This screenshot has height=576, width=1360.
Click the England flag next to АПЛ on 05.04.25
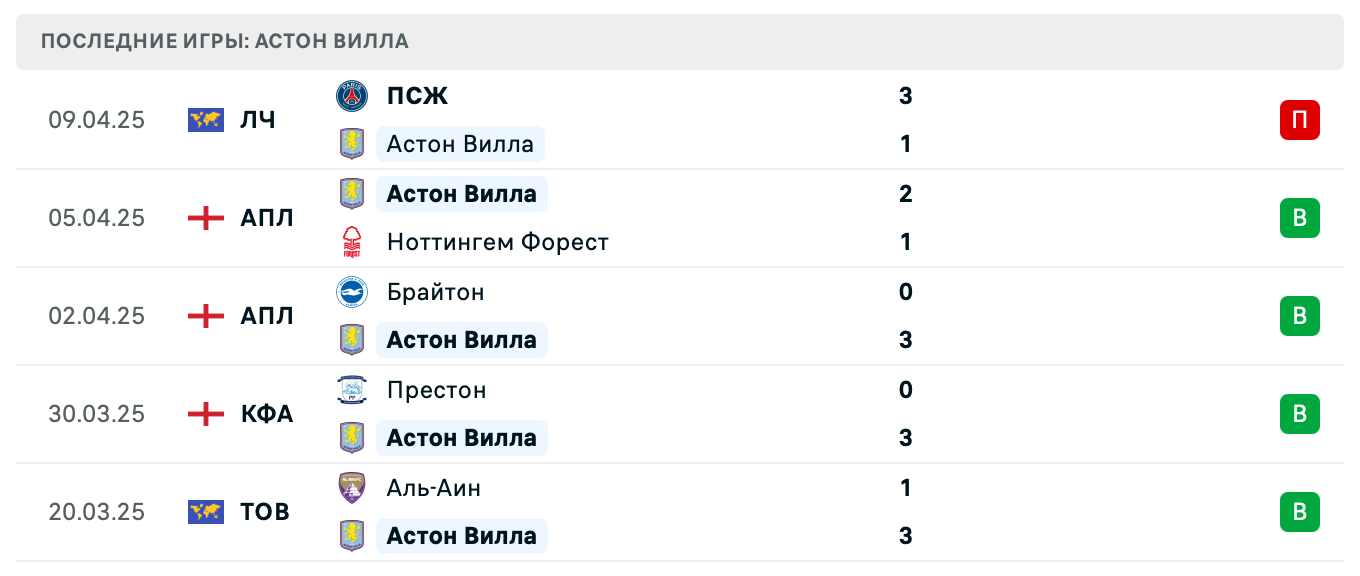(206, 218)
